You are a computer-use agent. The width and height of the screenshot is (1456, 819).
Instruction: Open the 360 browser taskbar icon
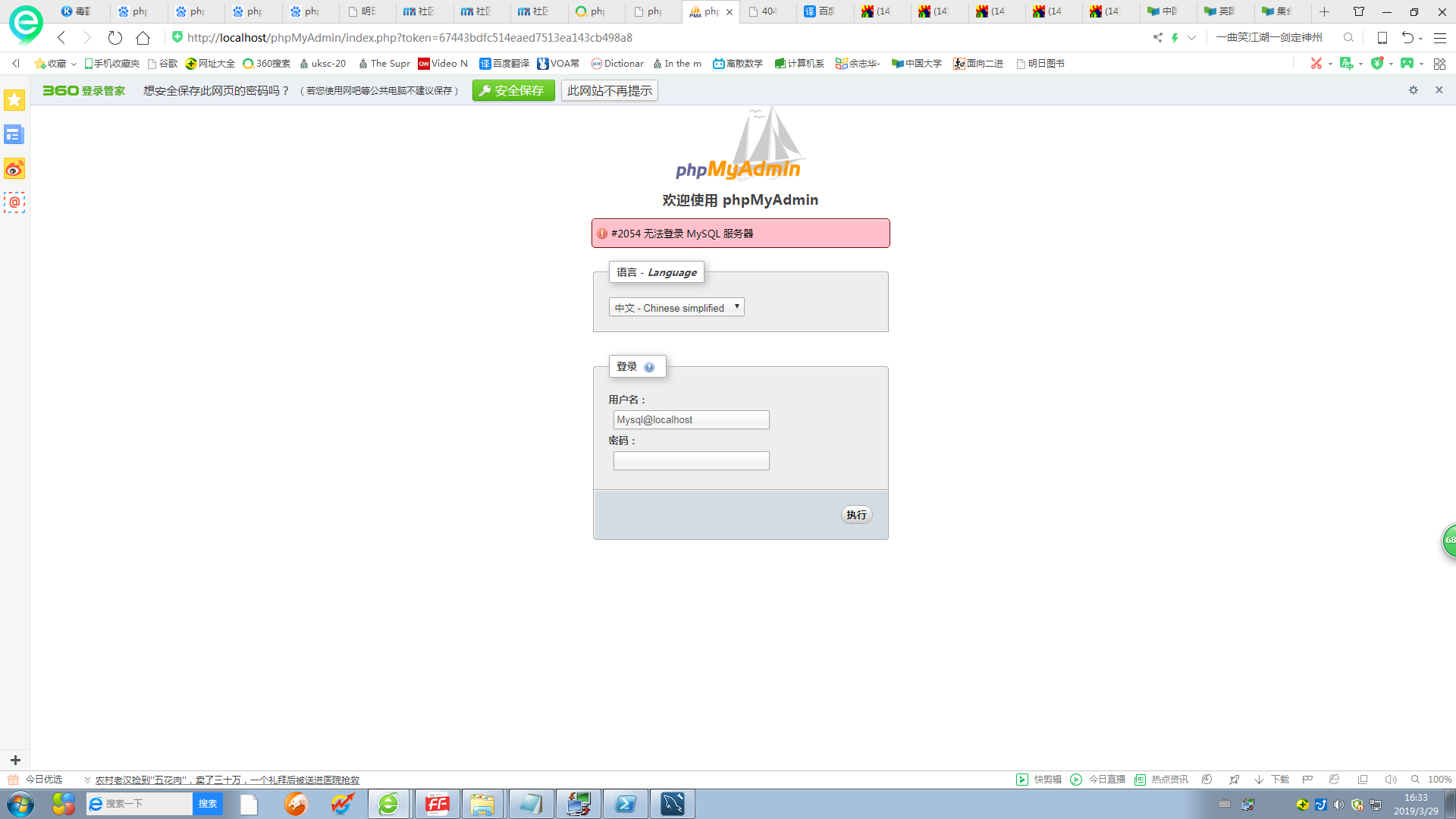[x=389, y=804]
